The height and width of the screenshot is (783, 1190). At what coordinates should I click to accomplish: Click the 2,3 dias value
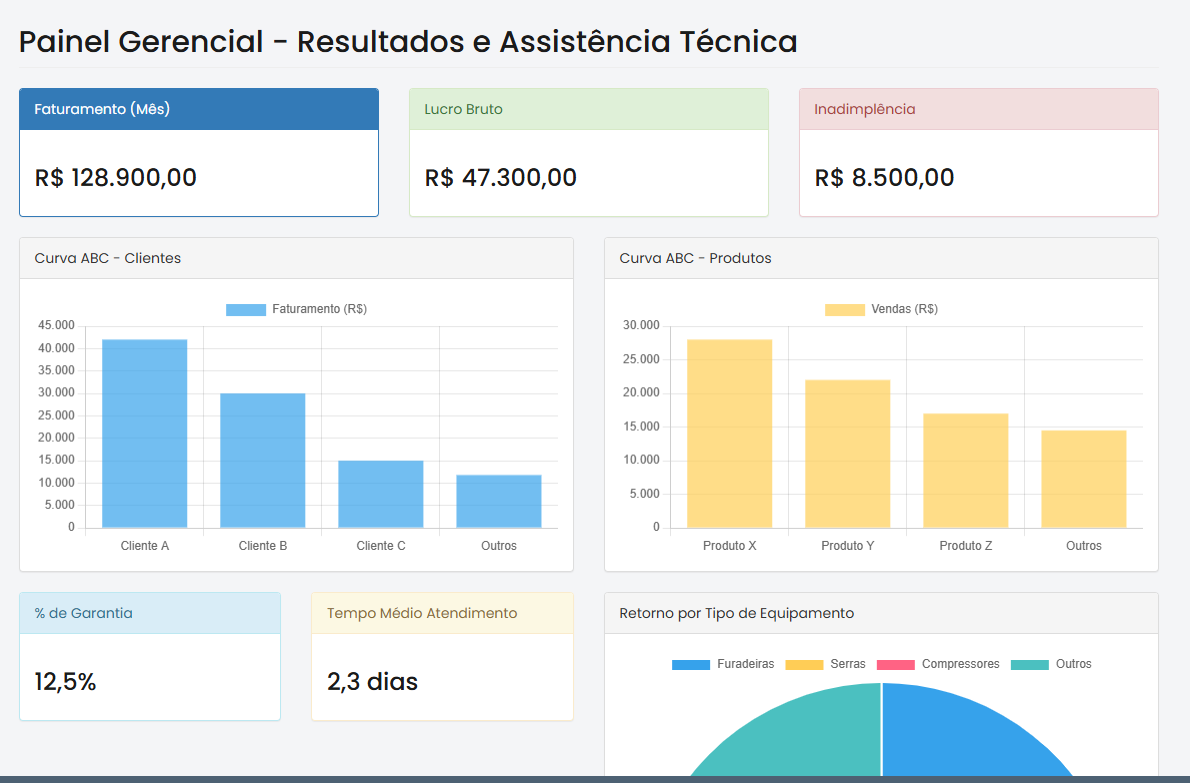click(373, 681)
